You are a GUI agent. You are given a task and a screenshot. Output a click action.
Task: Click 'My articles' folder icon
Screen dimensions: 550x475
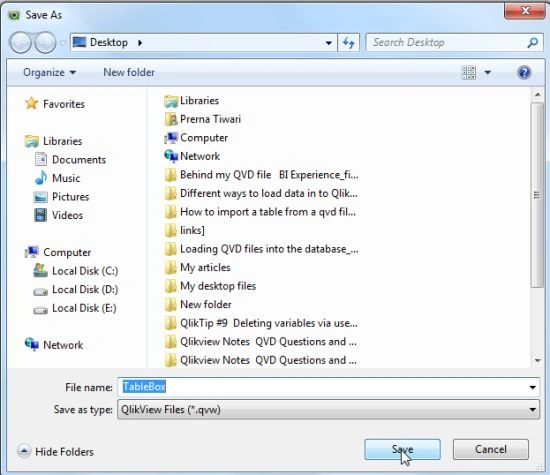(x=171, y=268)
